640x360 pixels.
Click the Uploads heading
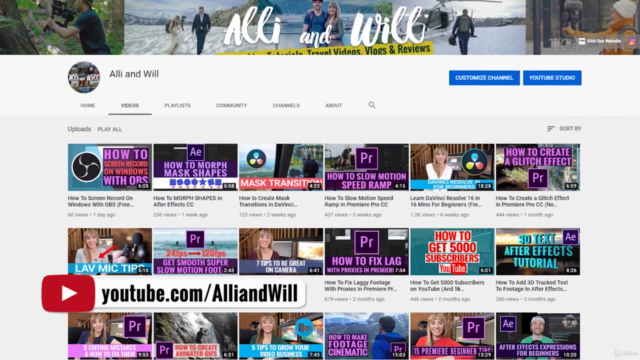pos(79,129)
